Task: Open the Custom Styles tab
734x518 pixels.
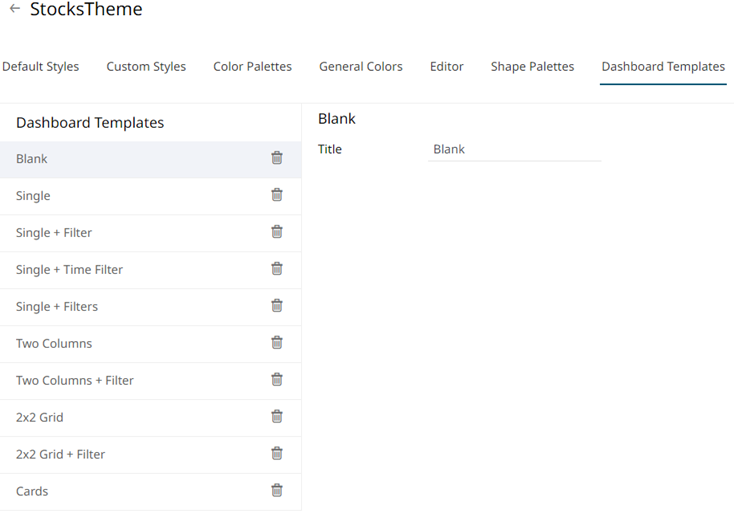Action: coord(146,67)
